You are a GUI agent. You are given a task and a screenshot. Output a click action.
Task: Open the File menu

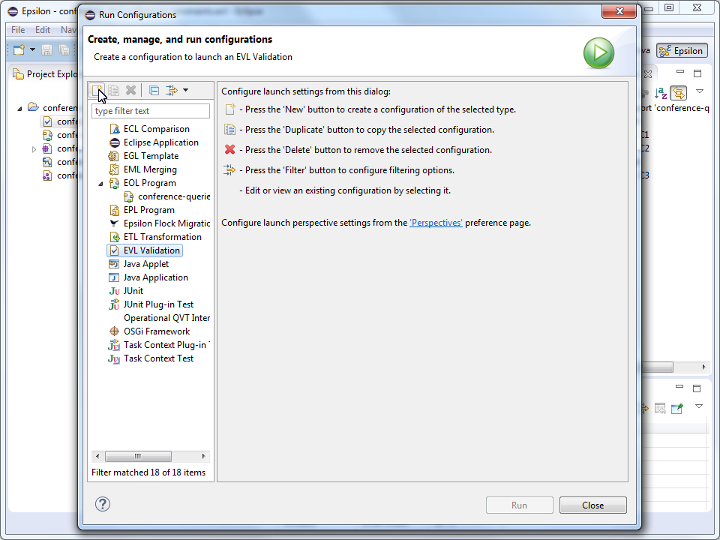point(18,30)
